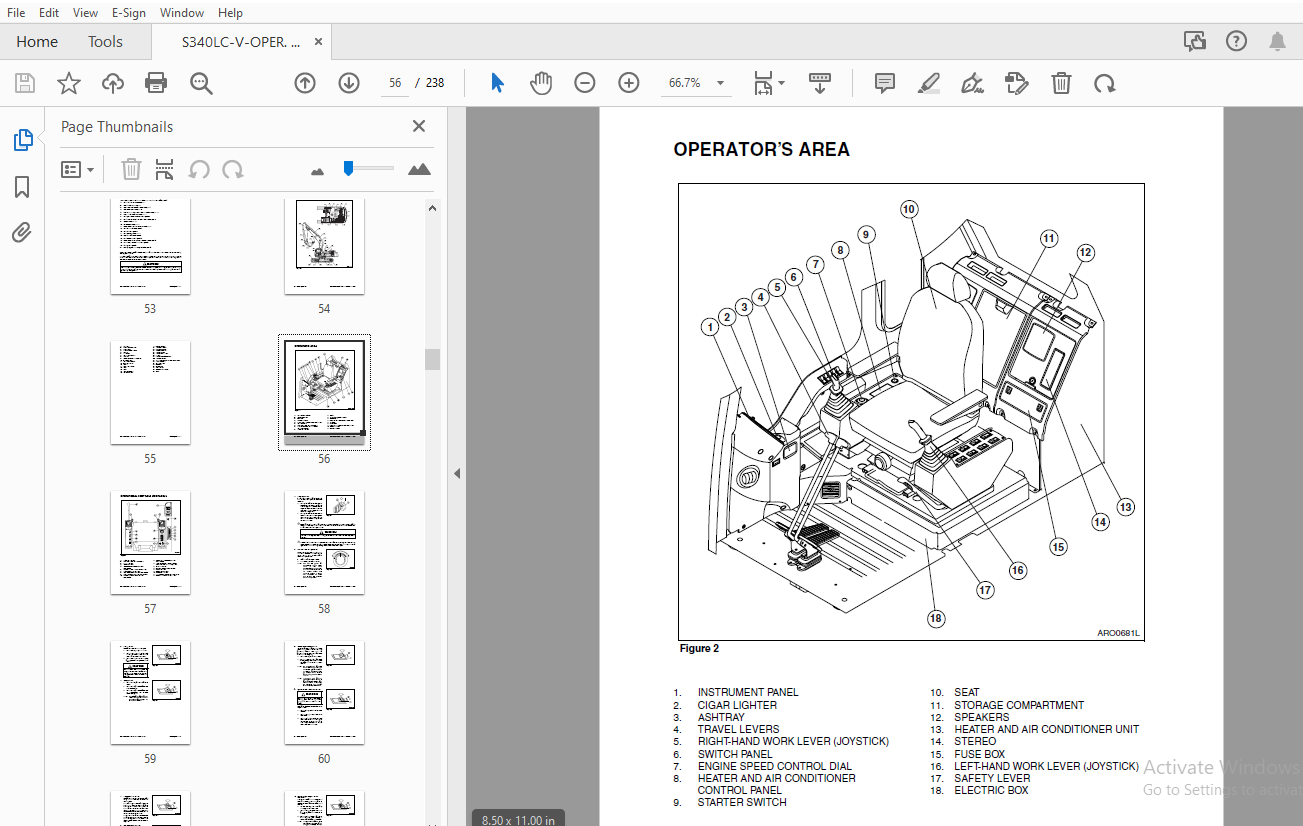Click the stamp tool icon
The width and height of the screenshot is (1303, 826).
click(x=1016, y=83)
